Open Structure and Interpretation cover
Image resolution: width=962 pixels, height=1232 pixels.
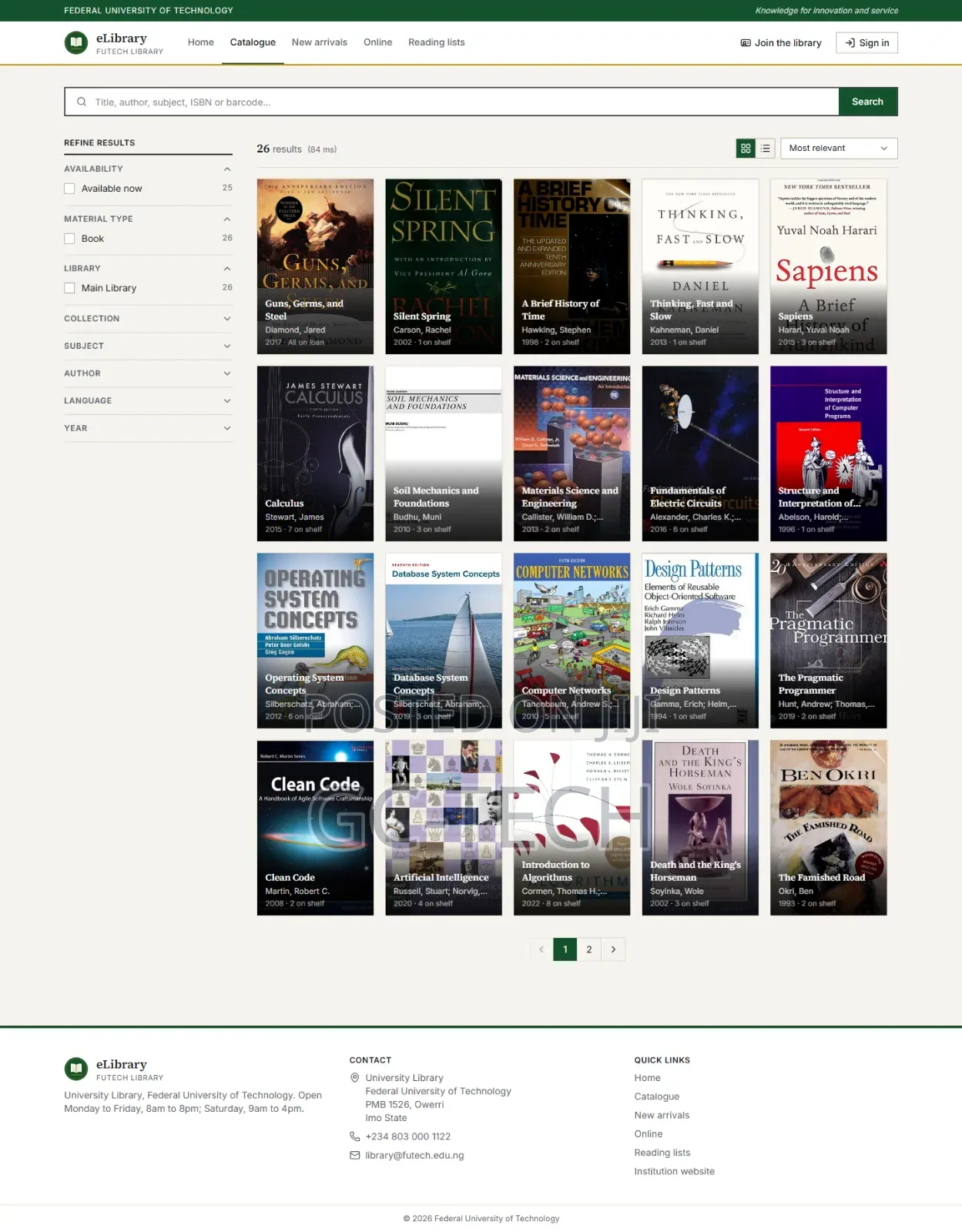[x=829, y=454]
